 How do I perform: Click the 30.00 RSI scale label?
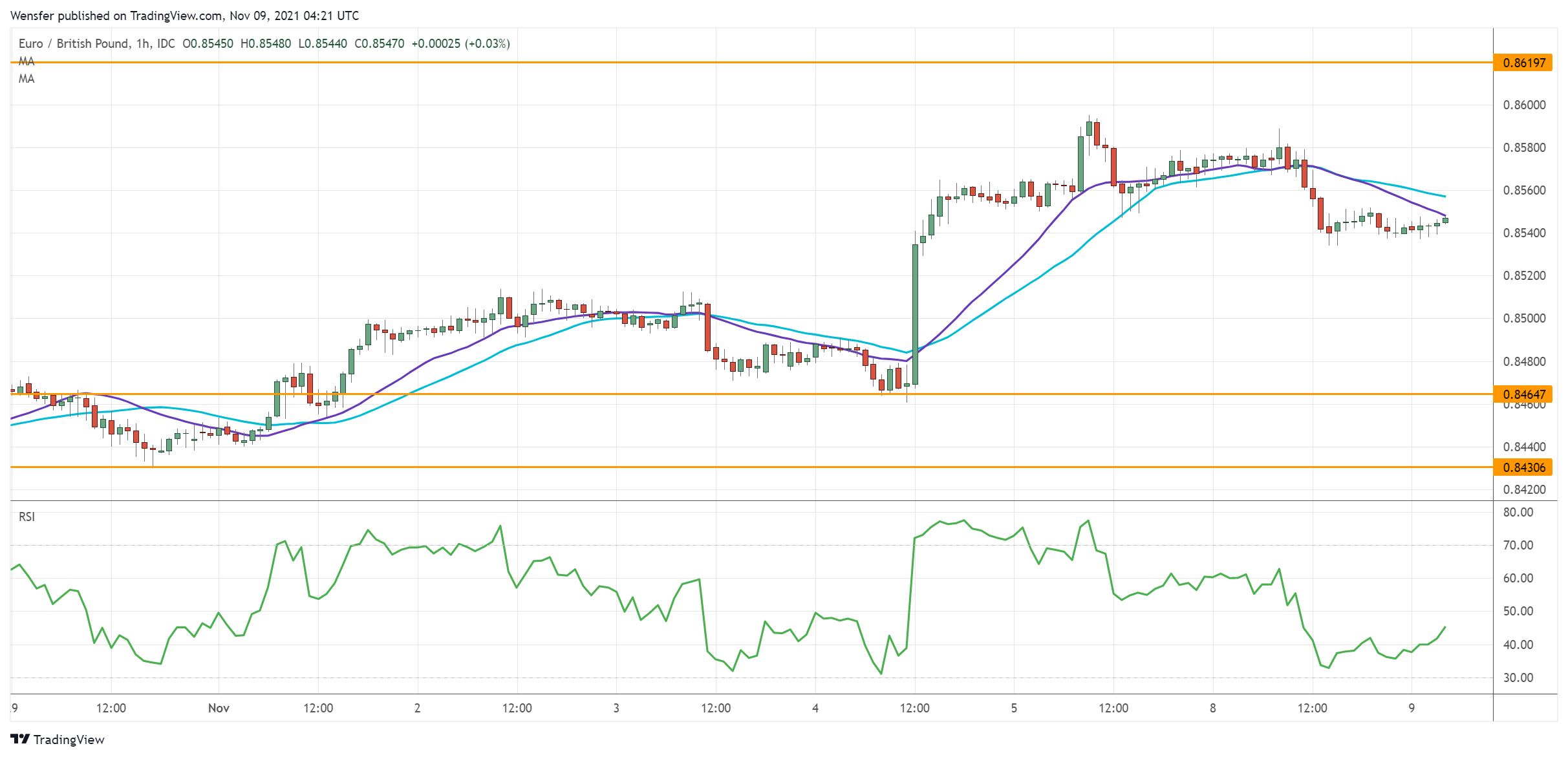(1518, 677)
